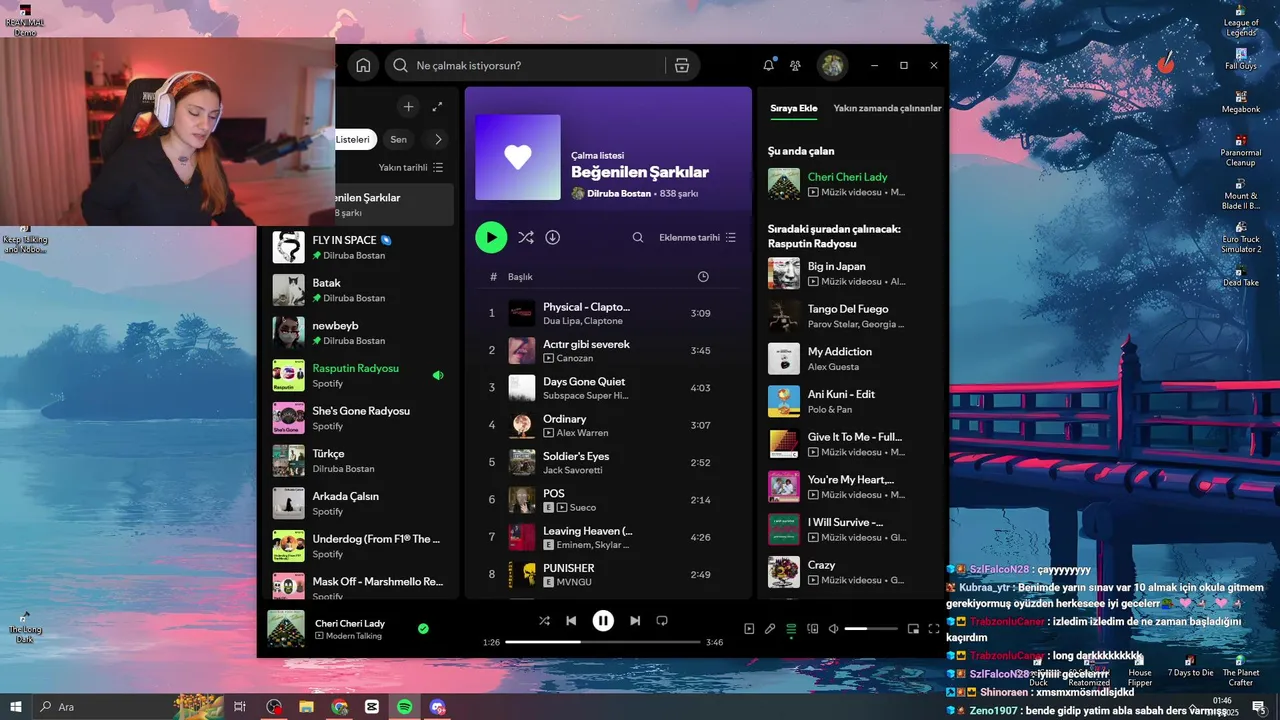Viewport: 1280px width, 720px height.
Task: Open Chrome from the taskbar
Action: tap(339, 707)
